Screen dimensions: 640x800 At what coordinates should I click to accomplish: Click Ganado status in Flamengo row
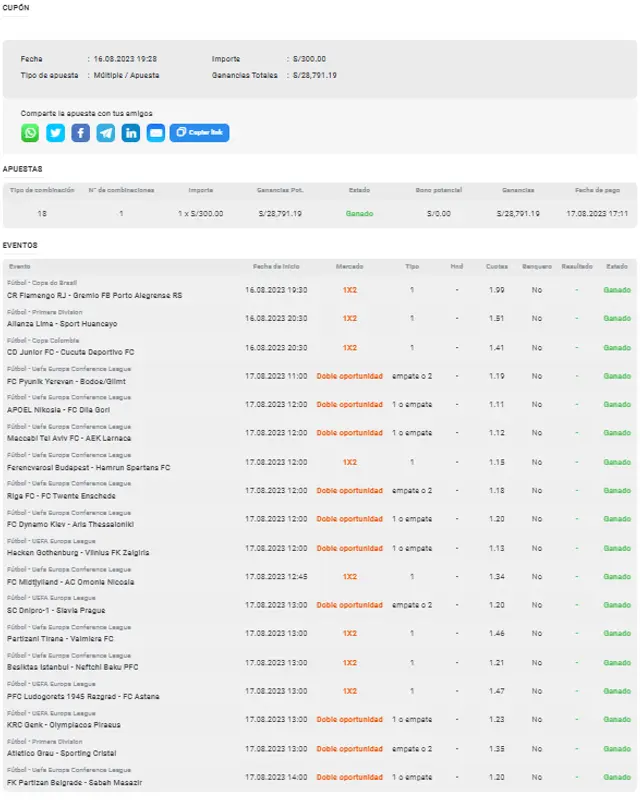point(617,290)
